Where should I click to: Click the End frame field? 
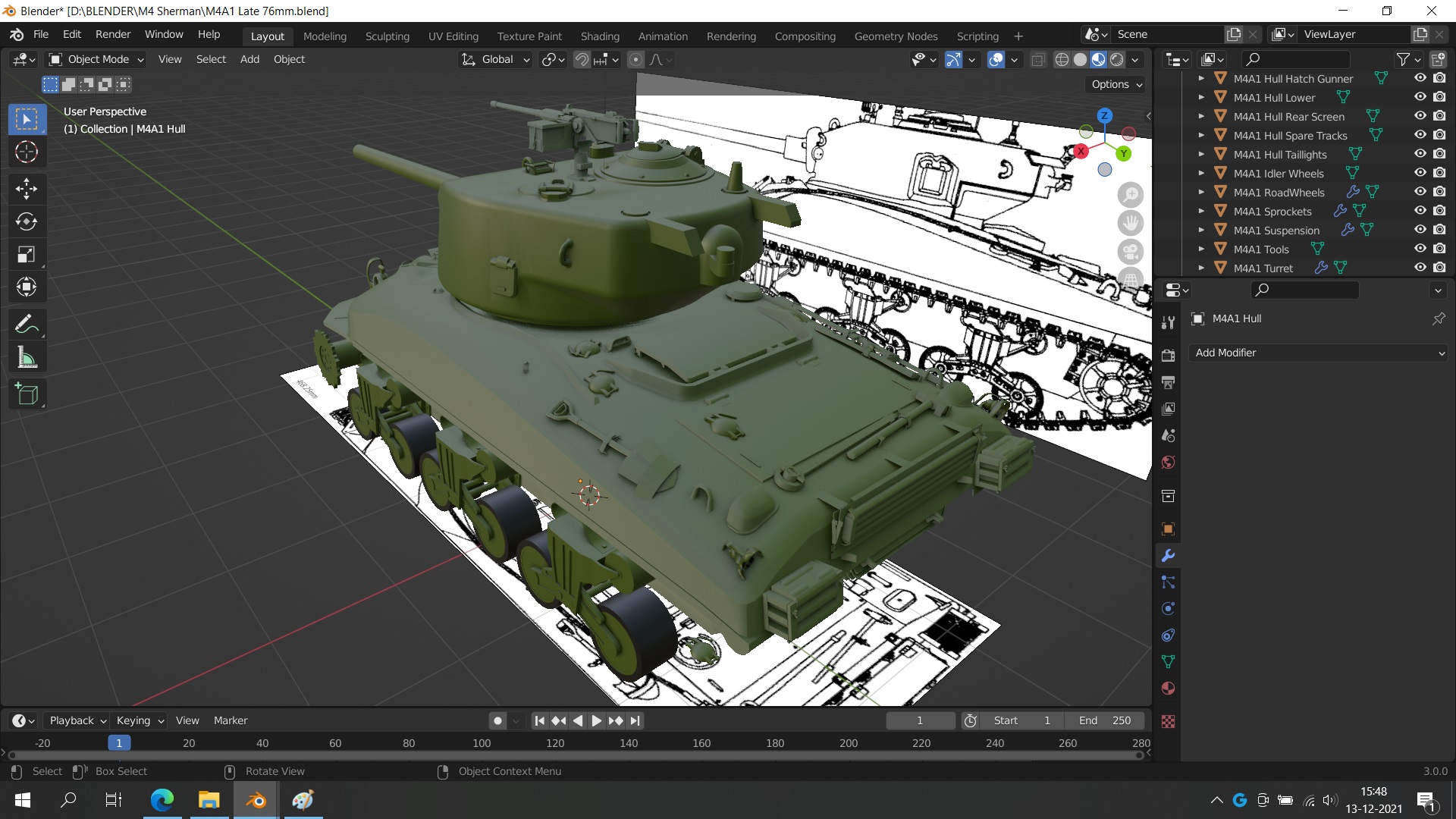pyautogui.click(x=1104, y=720)
